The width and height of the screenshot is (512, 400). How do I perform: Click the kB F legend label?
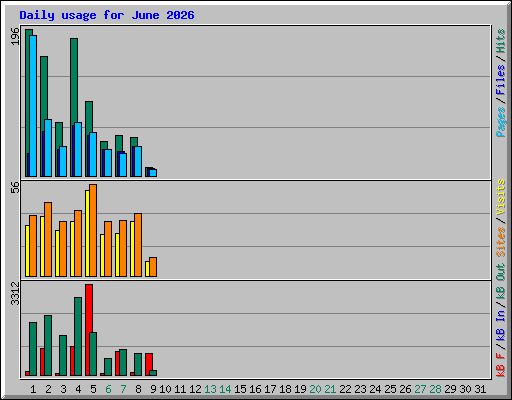click(500, 364)
